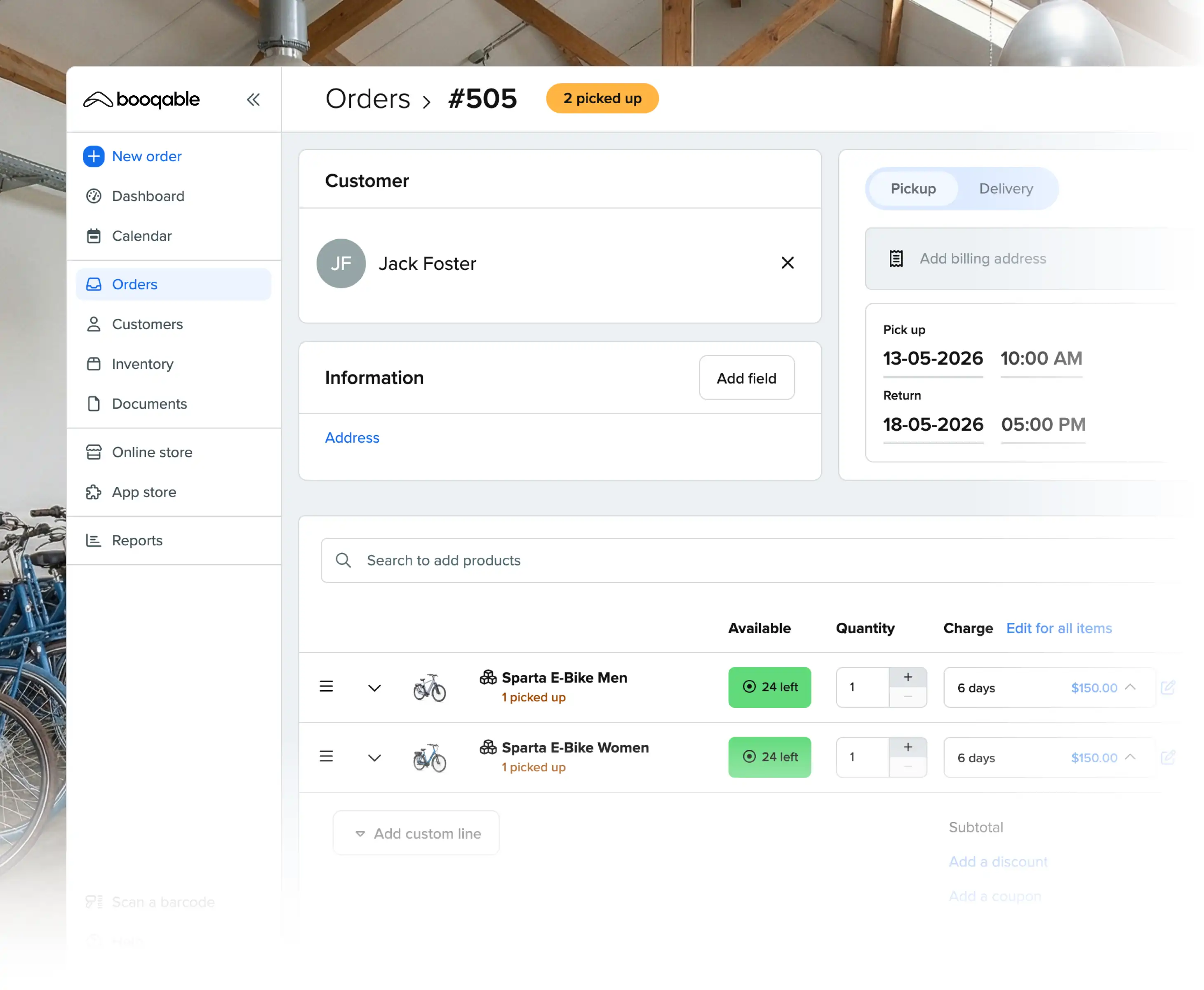1204x990 pixels.
Task: Click the Scan a barcode icon
Action: point(94,902)
